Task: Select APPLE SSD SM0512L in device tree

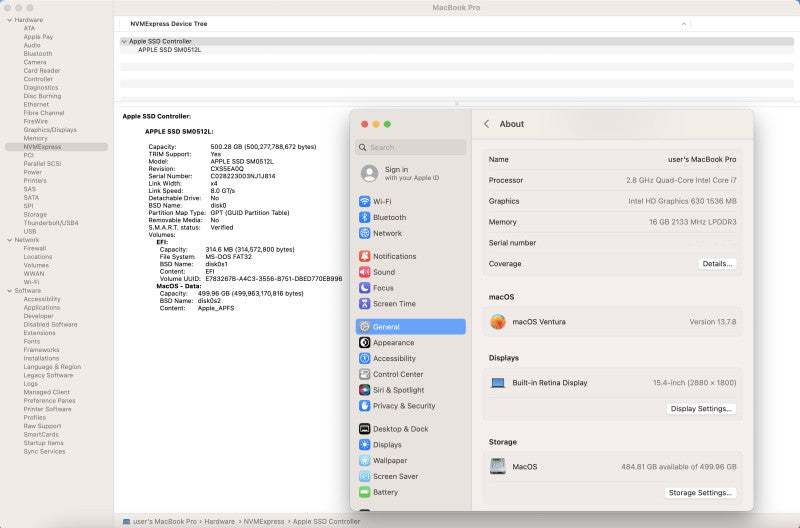Action: 169,50
